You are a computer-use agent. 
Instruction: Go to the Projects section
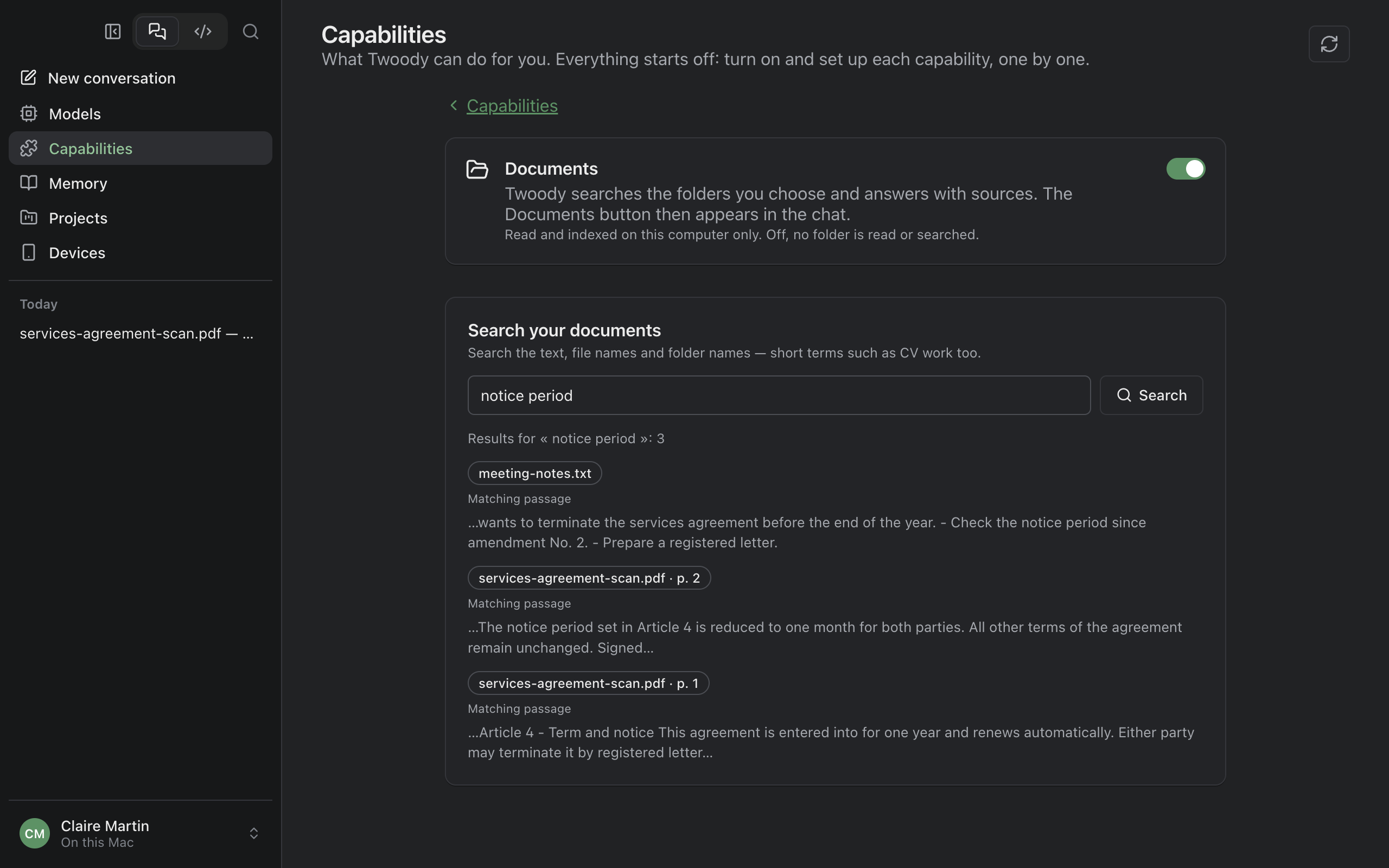(x=140, y=218)
